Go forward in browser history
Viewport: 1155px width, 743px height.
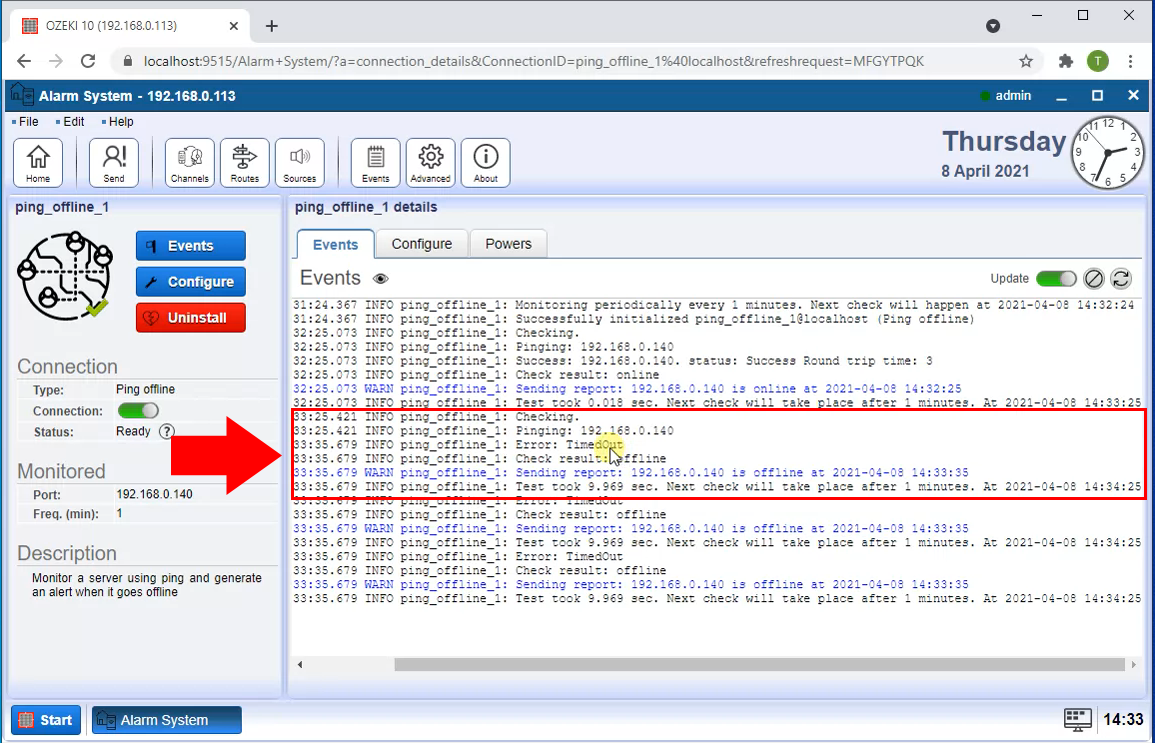coord(56,61)
